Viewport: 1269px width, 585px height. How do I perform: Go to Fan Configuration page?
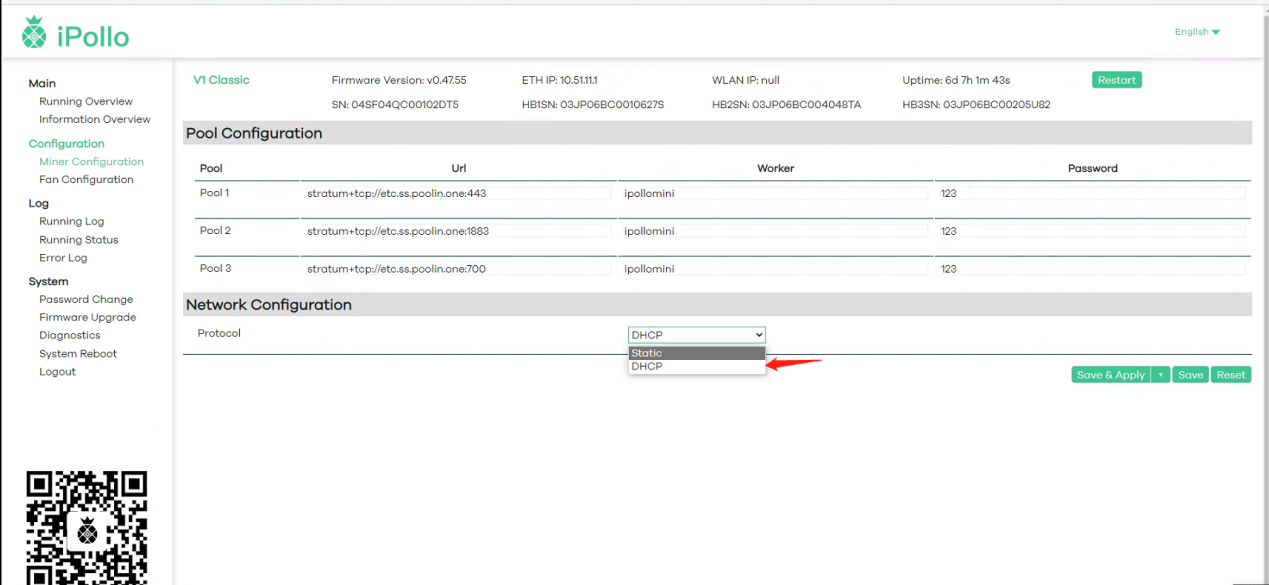(86, 180)
